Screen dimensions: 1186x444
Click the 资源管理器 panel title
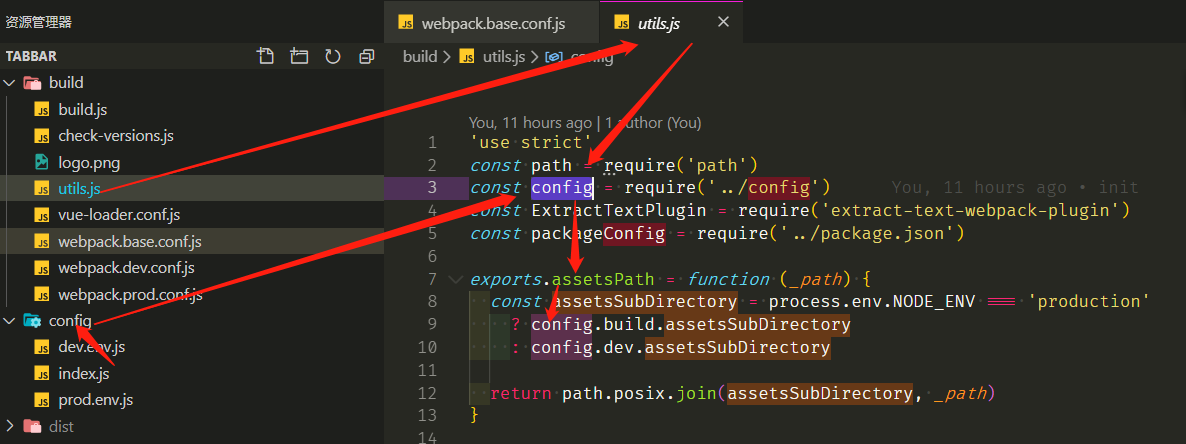pyautogui.click(x=39, y=22)
